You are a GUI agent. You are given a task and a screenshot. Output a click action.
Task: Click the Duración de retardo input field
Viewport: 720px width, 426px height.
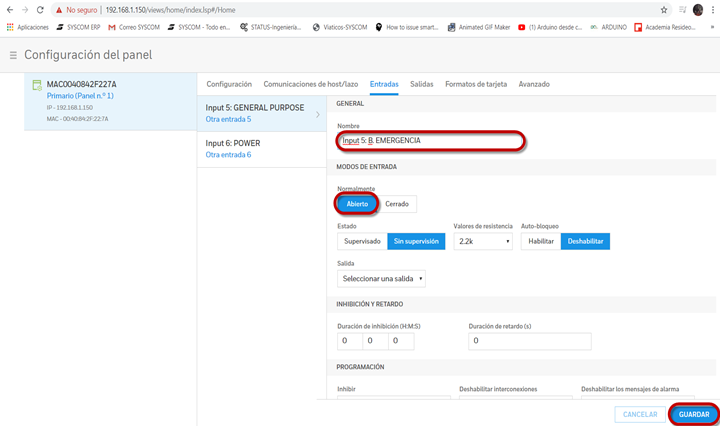(530, 341)
